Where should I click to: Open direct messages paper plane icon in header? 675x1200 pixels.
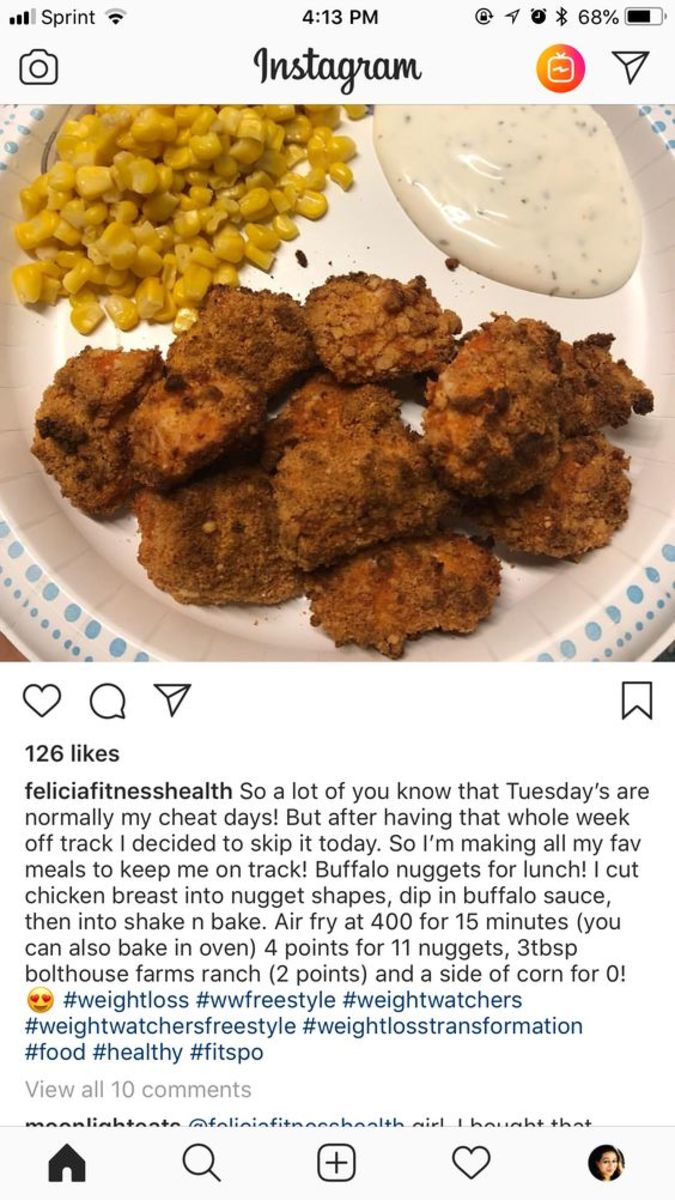630,67
